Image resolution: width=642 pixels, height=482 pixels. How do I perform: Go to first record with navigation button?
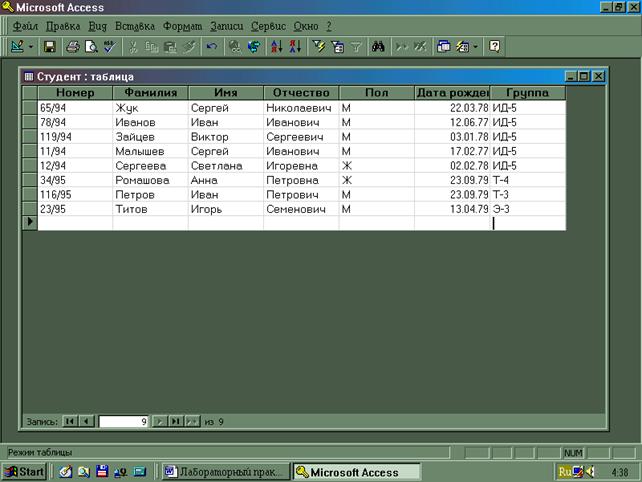[x=70, y=421]
